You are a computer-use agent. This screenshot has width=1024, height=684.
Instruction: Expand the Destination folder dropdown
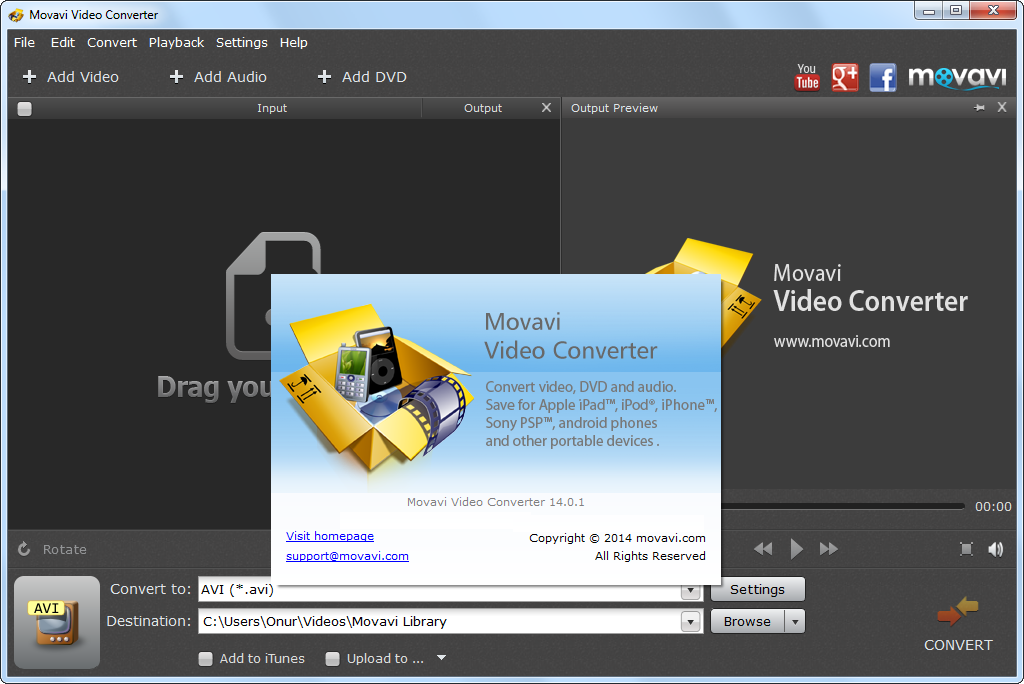click(x=690, y=622)
